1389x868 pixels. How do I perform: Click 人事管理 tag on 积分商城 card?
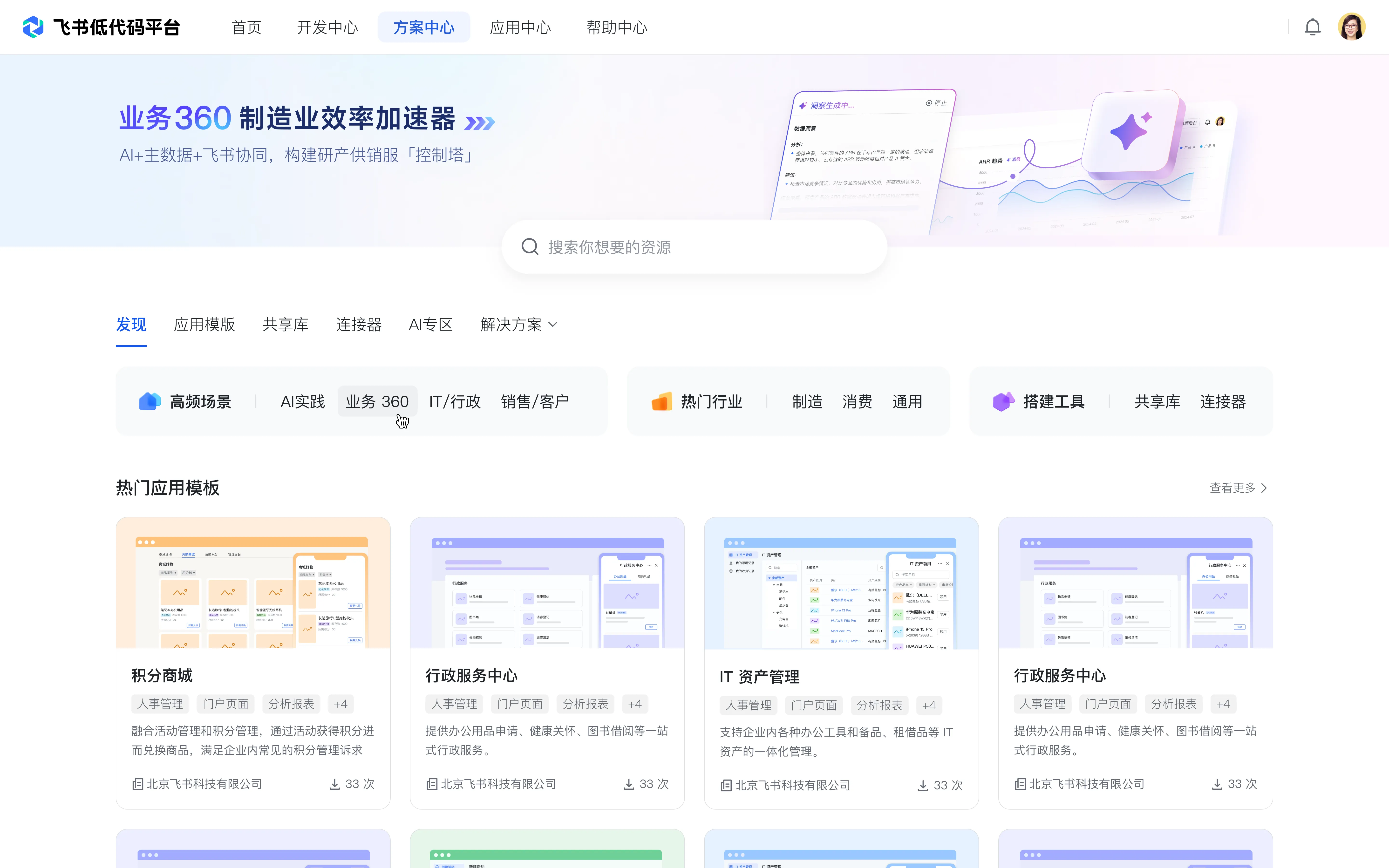[160, 704]
